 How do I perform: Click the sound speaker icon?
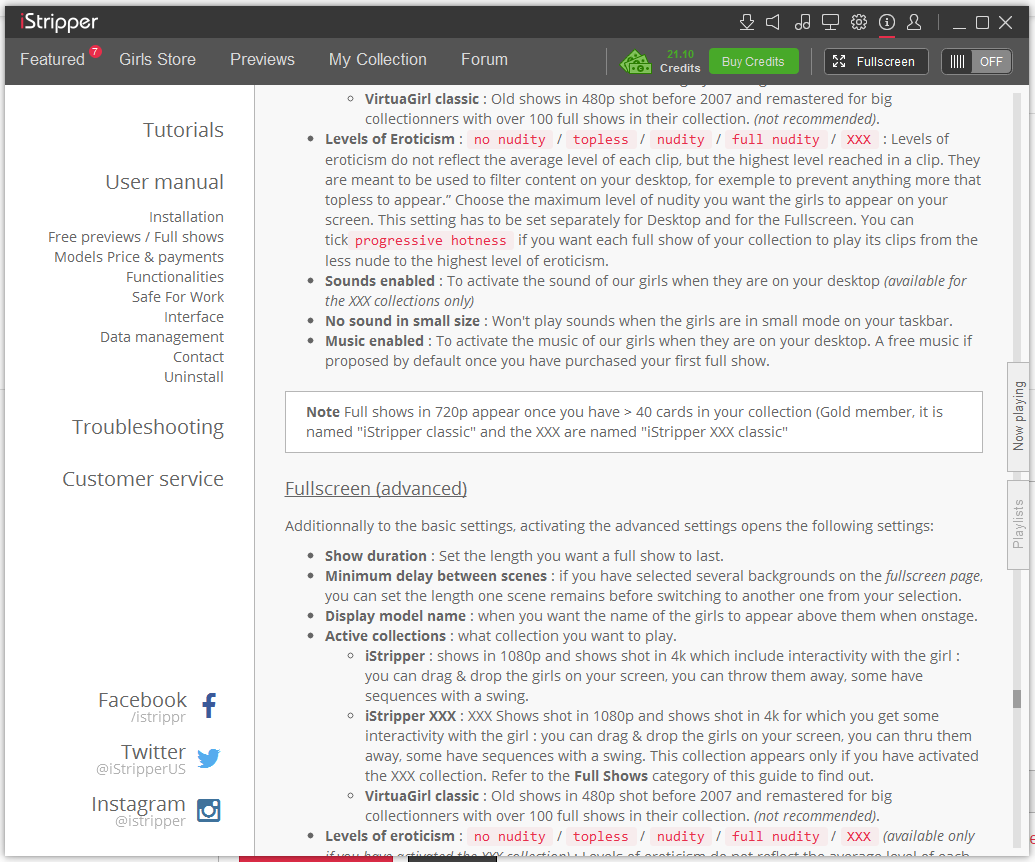pyautogui.click(x=773, y=22)
